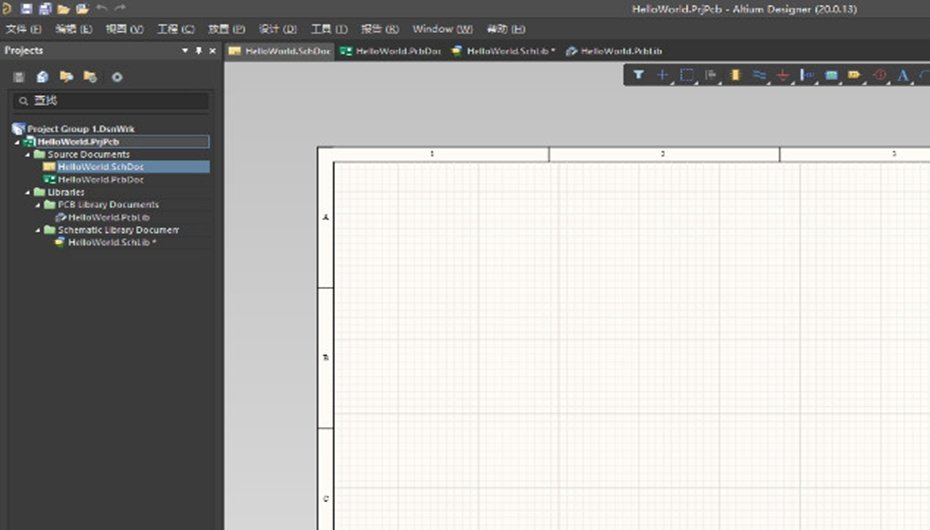Open the 文件 (F) menu
Screen dimensions: 930x530
click(x=24, y=29)
